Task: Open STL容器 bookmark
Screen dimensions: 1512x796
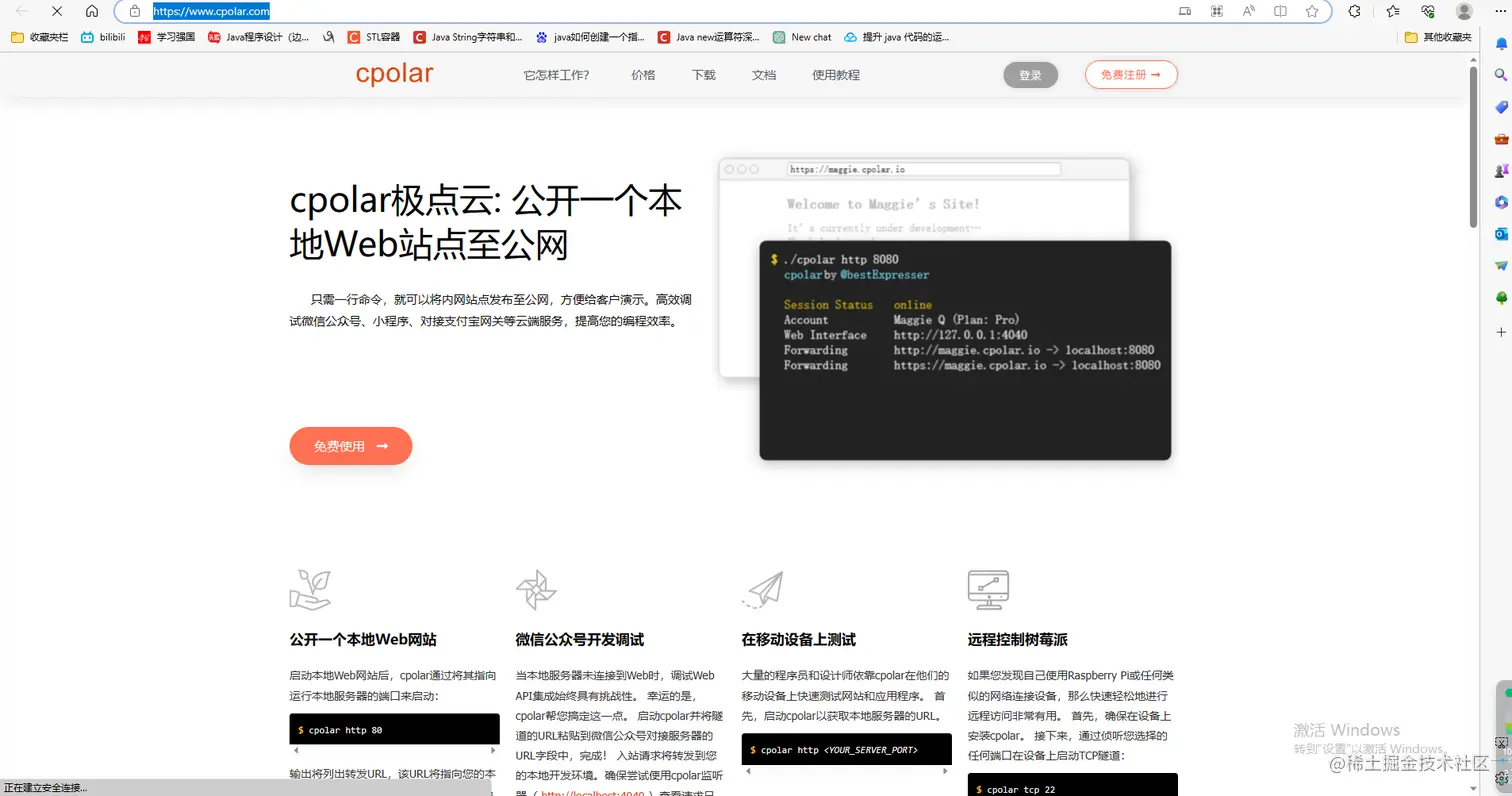Action: pos(374,37)
